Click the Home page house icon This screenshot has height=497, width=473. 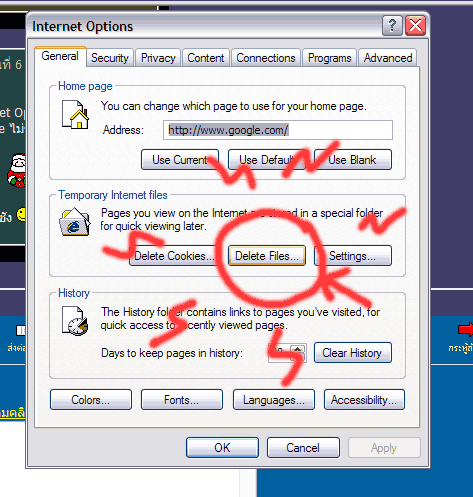coord(75,114)
